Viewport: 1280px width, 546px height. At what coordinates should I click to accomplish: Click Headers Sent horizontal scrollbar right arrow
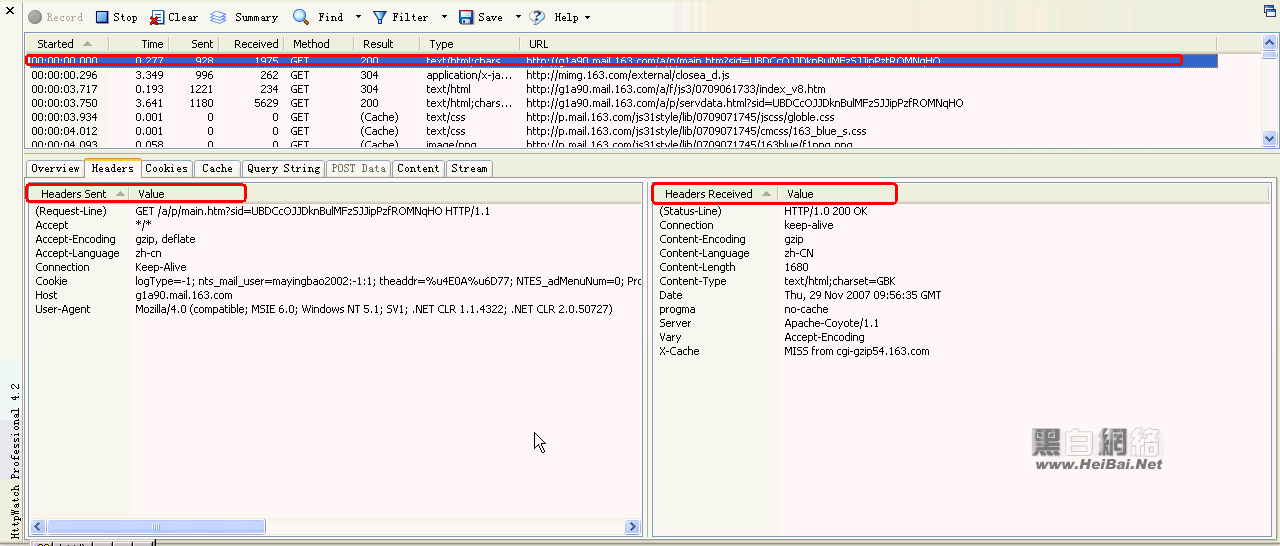pos(633,526)
